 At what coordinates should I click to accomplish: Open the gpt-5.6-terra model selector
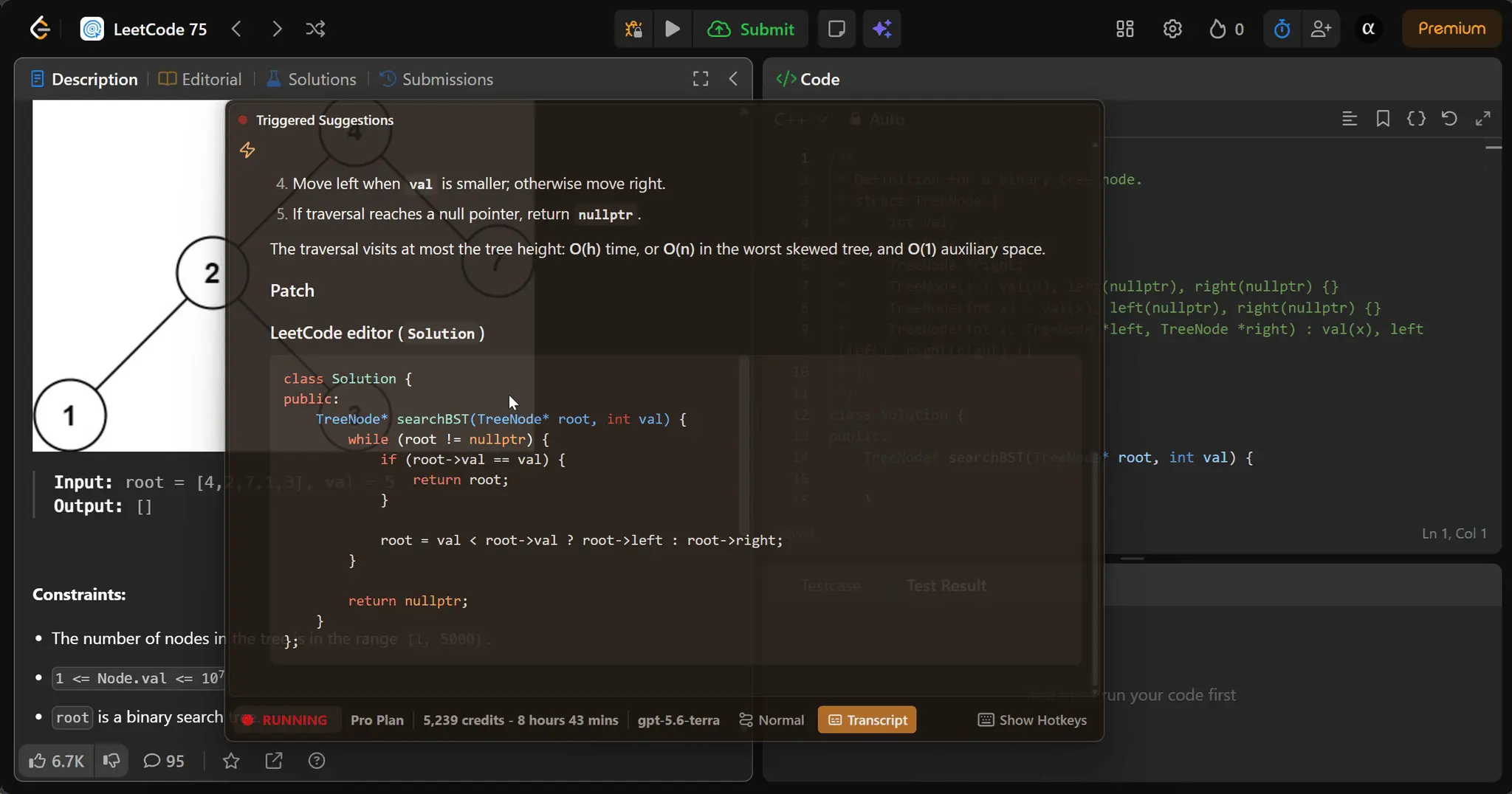678,720
